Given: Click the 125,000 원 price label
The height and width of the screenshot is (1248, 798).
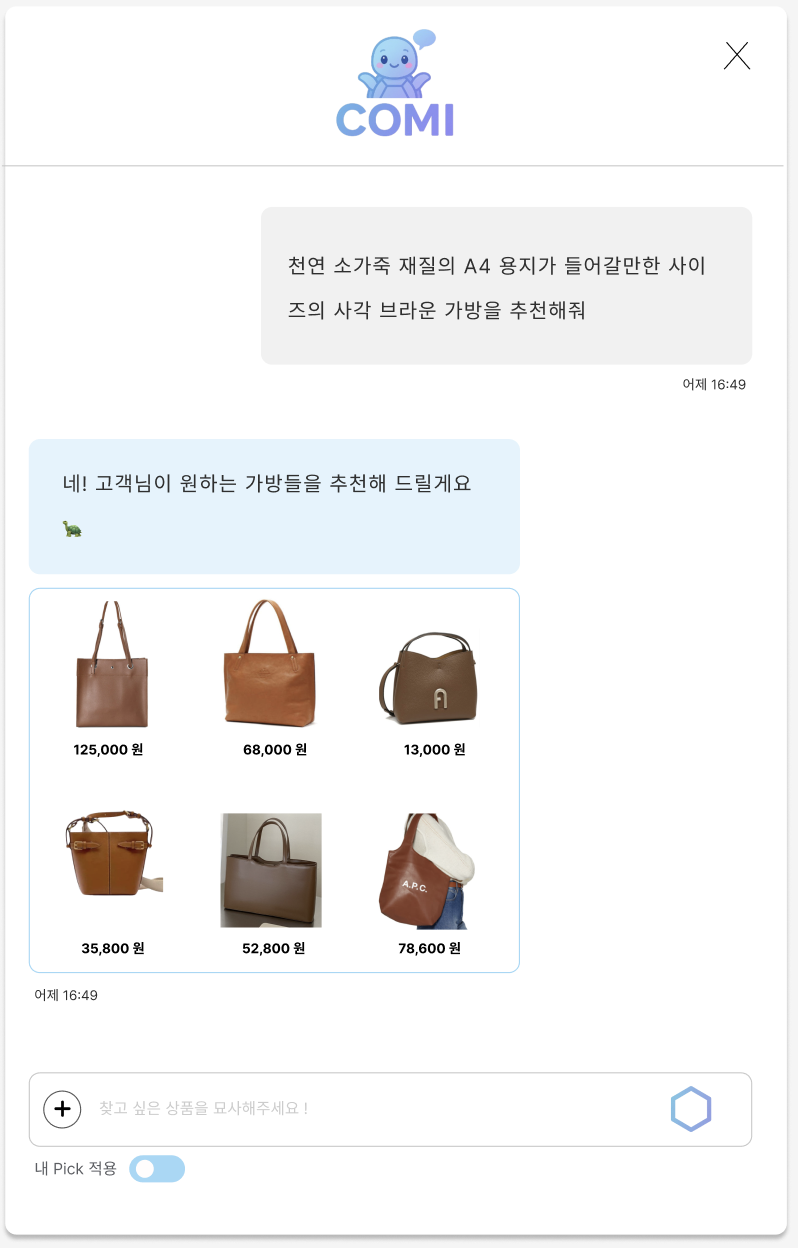Looking at the screenshot, I should (x=108, y=749).
